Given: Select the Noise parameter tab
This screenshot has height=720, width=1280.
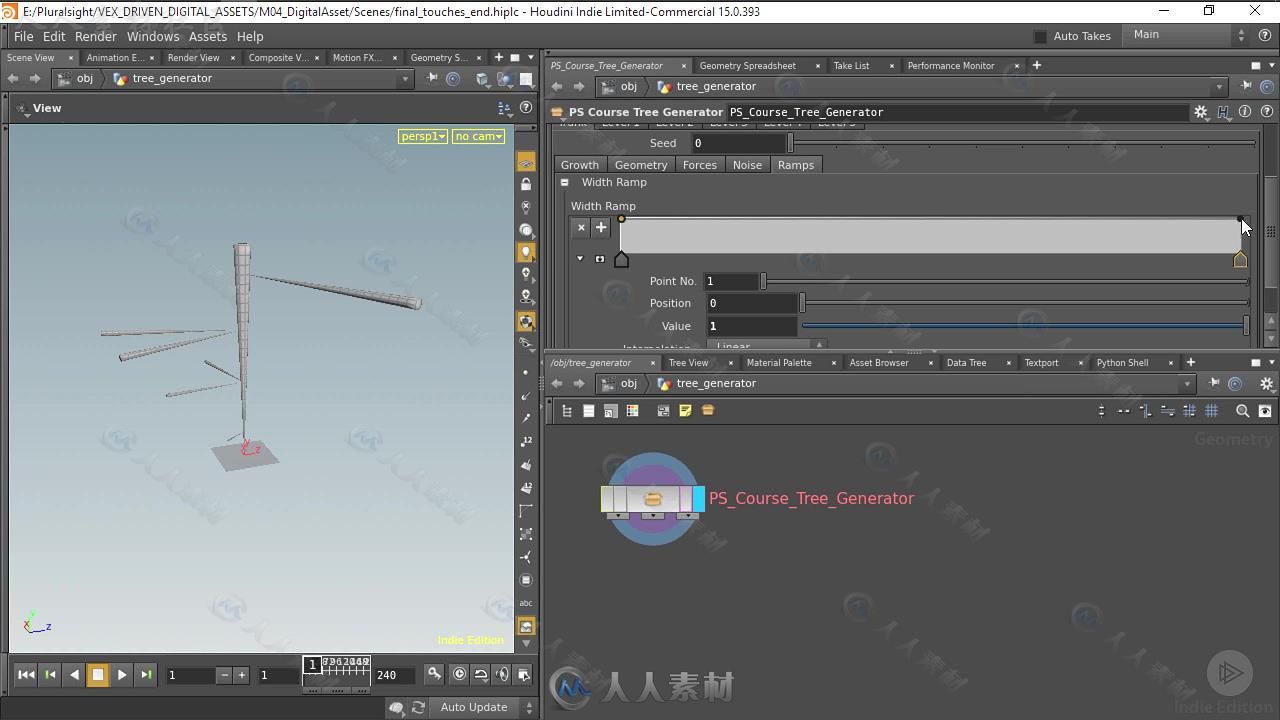Looking at the screenshot, I should tap(747, 165).
